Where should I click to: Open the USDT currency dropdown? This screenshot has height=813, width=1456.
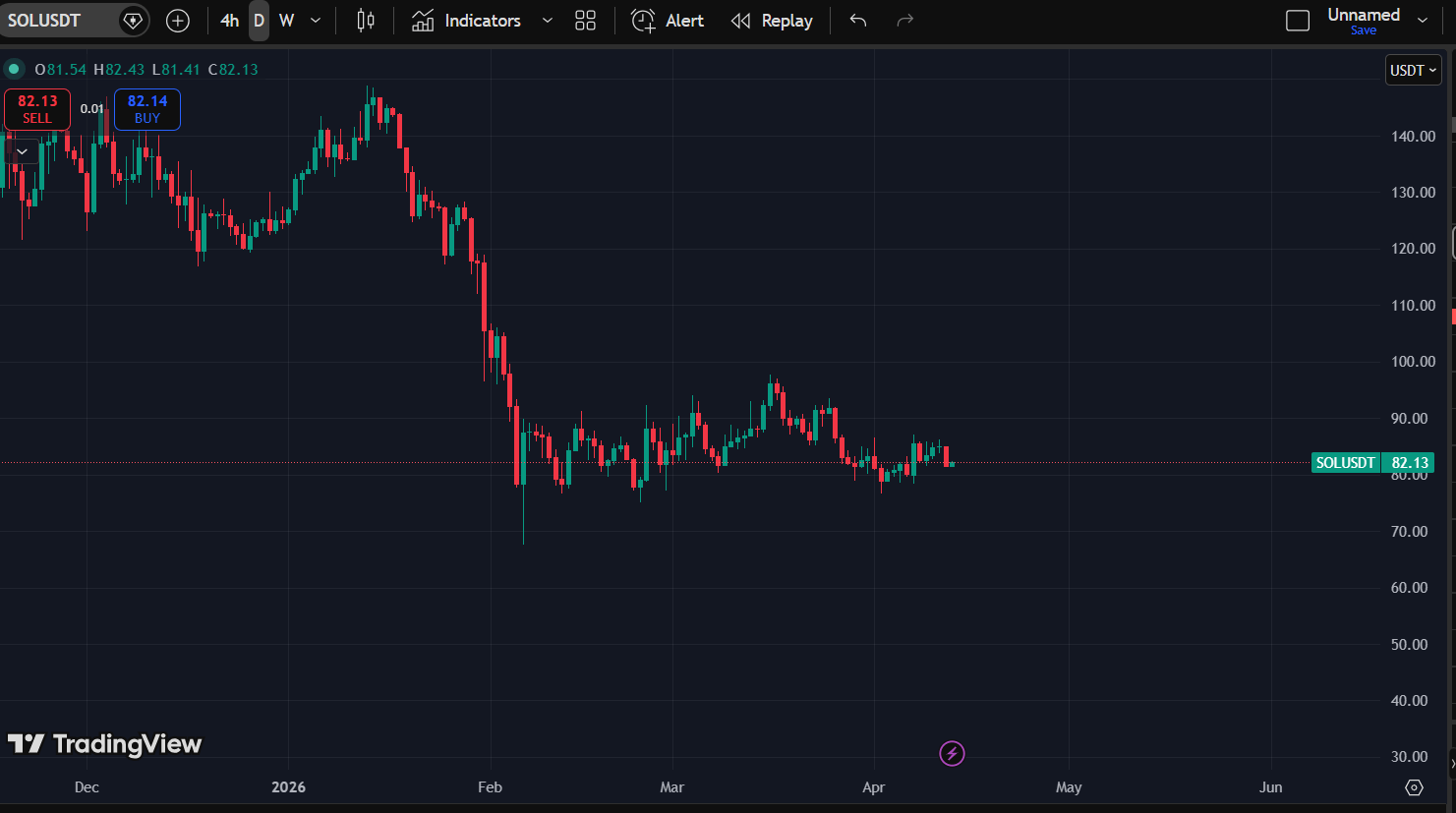pos(1413,71)
